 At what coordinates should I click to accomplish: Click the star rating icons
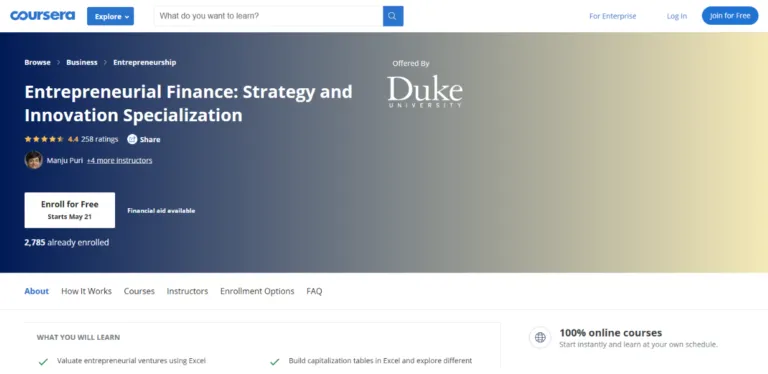pos(44,139)
